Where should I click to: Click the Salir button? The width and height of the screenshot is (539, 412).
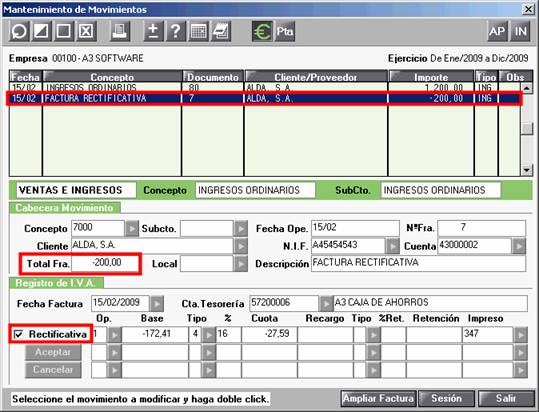click(x=506, y=399)
